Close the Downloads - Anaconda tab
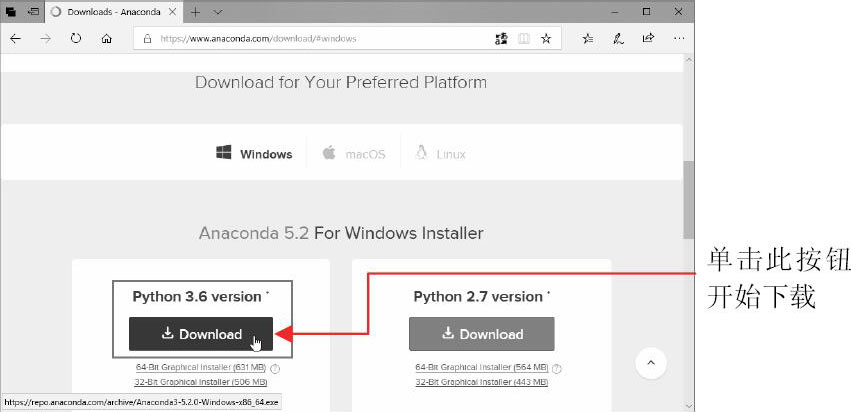This screenshot has height=412, width=851. [x=172, y=12]
